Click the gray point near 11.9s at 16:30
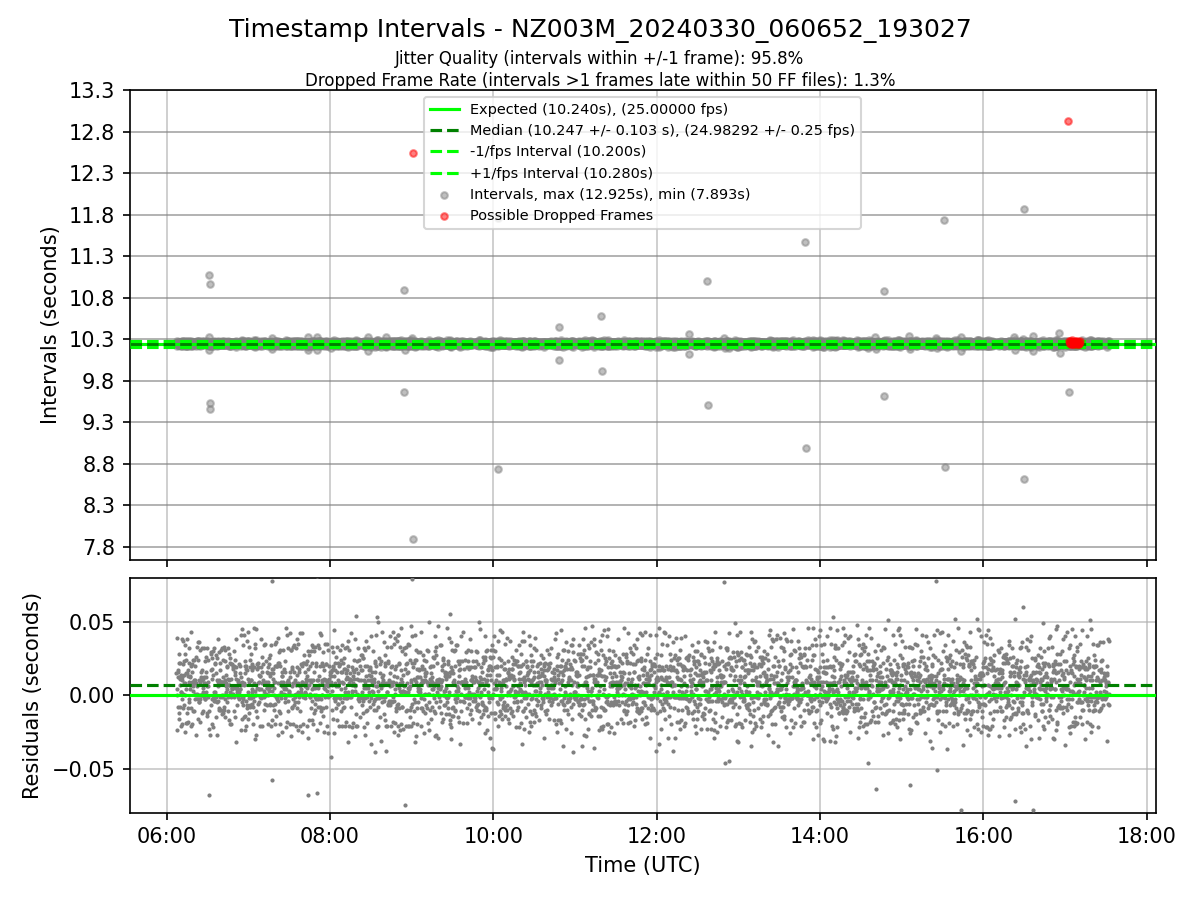This screenshot has height=900, width=1200. pos(1024,209)
